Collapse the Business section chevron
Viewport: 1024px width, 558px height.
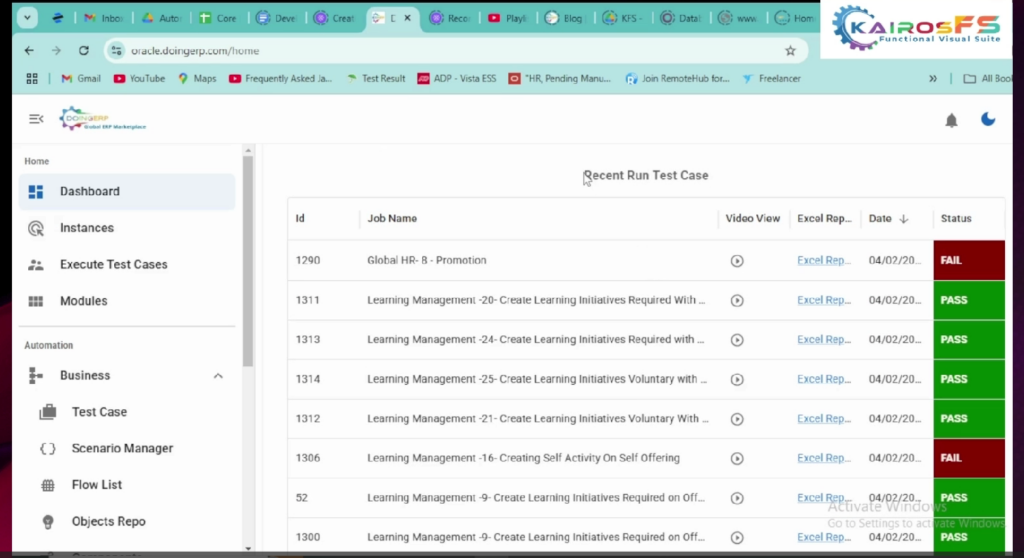click(x=218, y=376)
